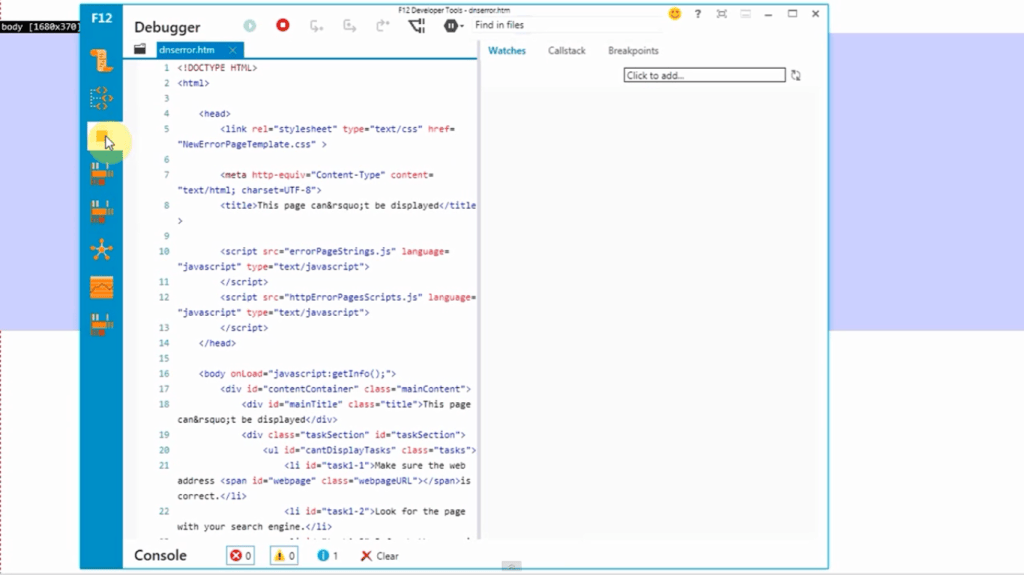Image resolution: width=1024 pixels, height=575 pixels.
Task: Click the 'task1-2' list item code line
Action: tap(375, 512)
